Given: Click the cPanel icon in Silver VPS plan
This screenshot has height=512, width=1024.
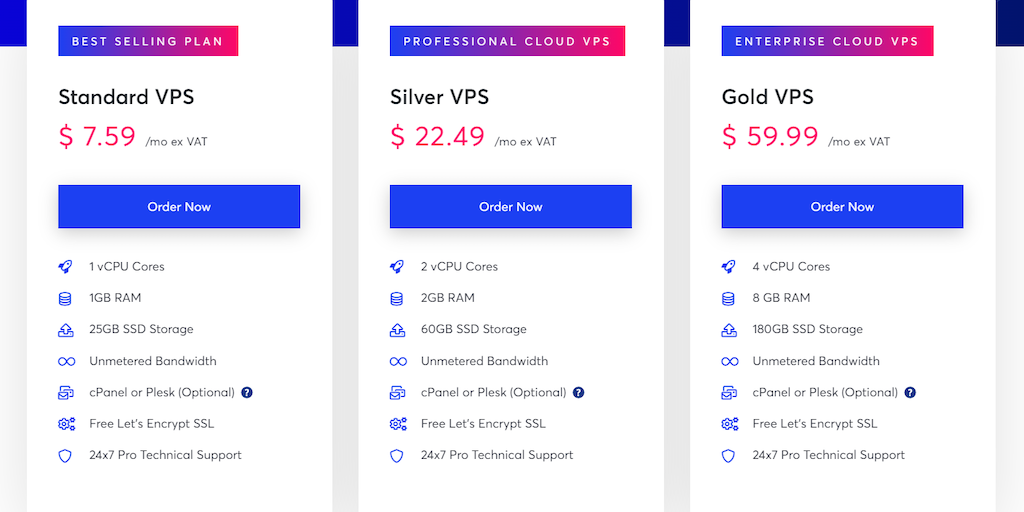Looking at the screenshot, I should 398,393.
